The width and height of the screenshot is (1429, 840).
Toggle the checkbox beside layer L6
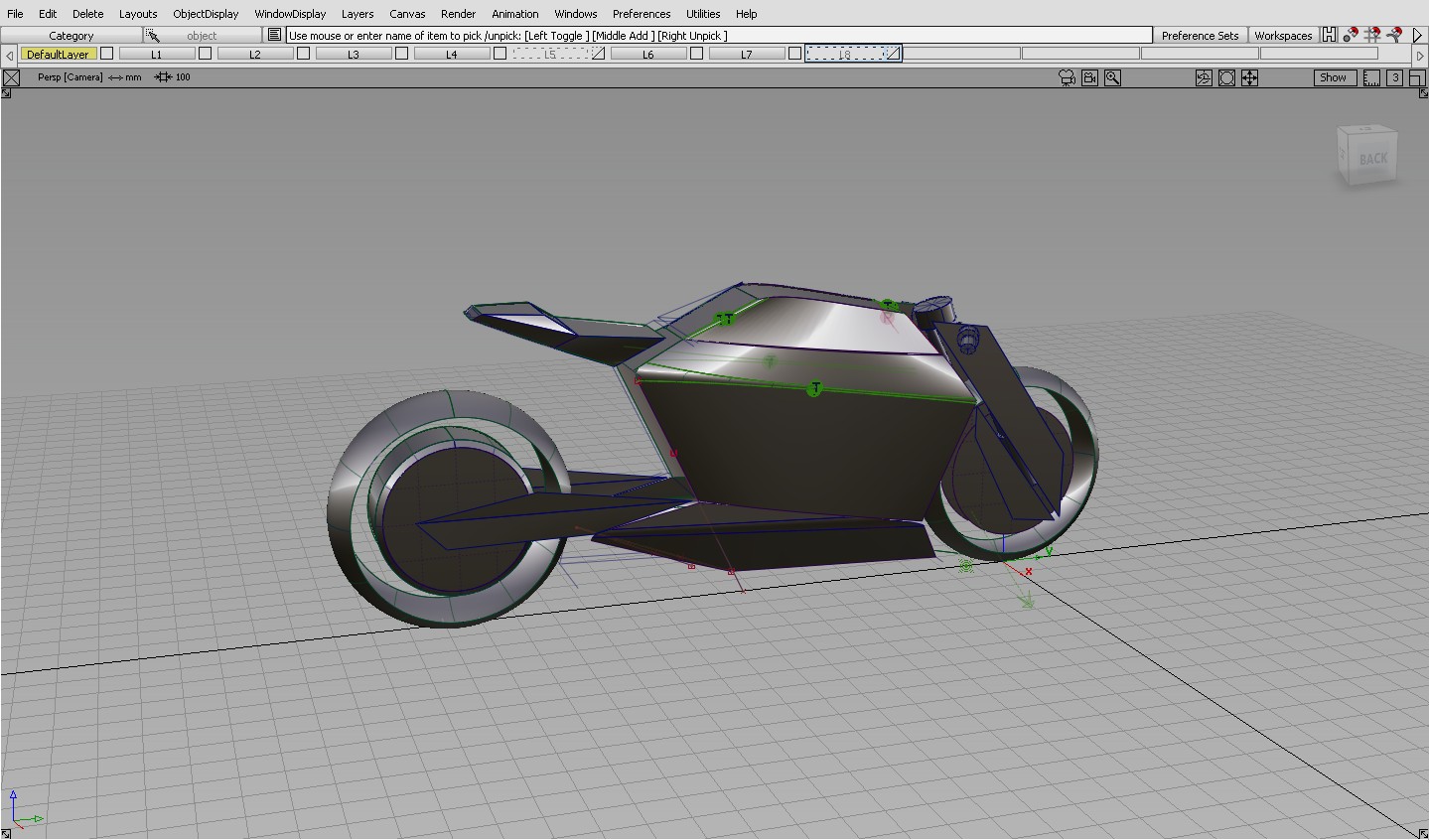[696, 54]
